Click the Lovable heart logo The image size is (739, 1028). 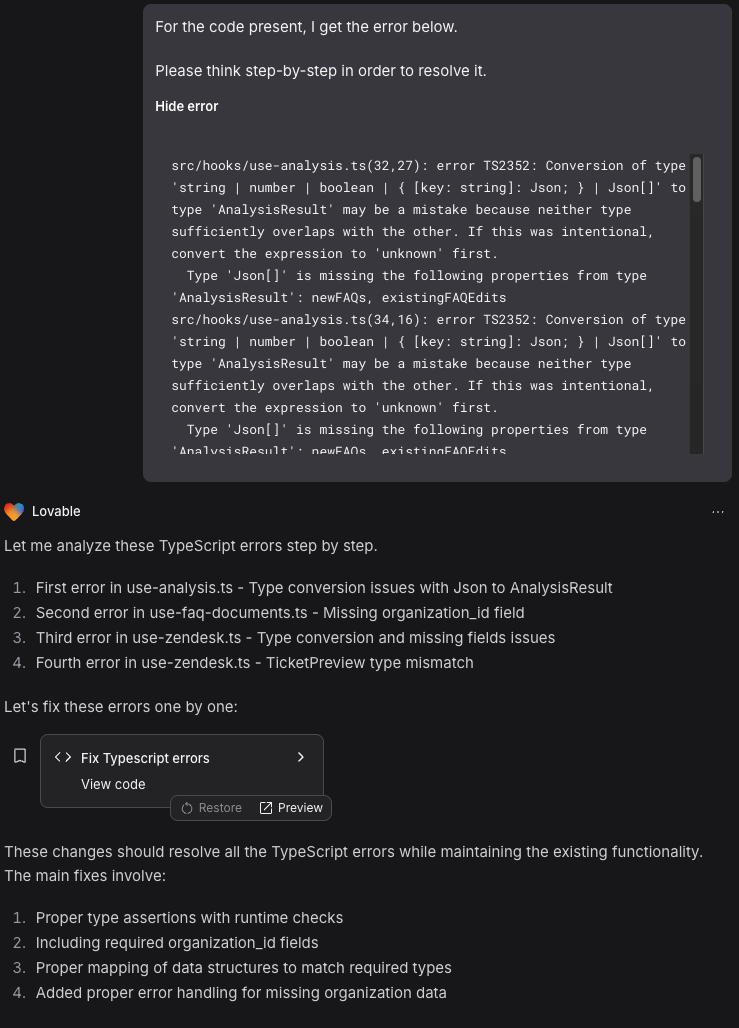pos(14,511)
